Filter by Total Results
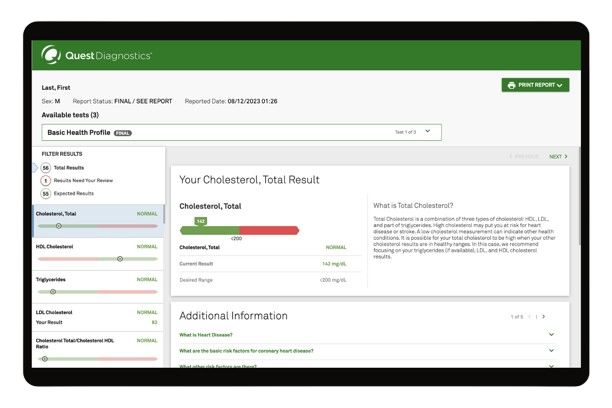The height and width of the screenshot is (408, 612). [69, 168]
